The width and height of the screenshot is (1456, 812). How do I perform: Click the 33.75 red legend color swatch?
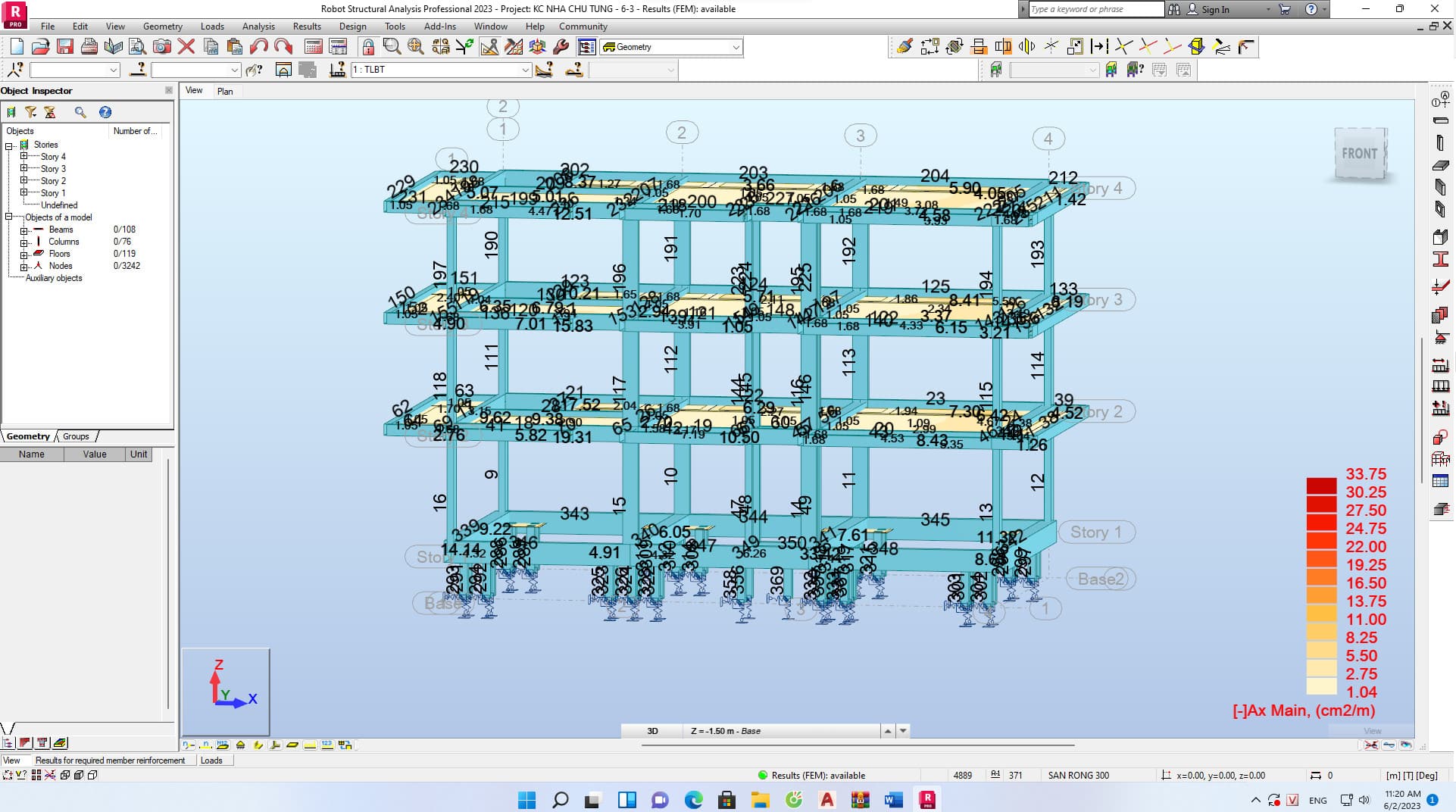pyautogui.click(x=1322, y=486)
